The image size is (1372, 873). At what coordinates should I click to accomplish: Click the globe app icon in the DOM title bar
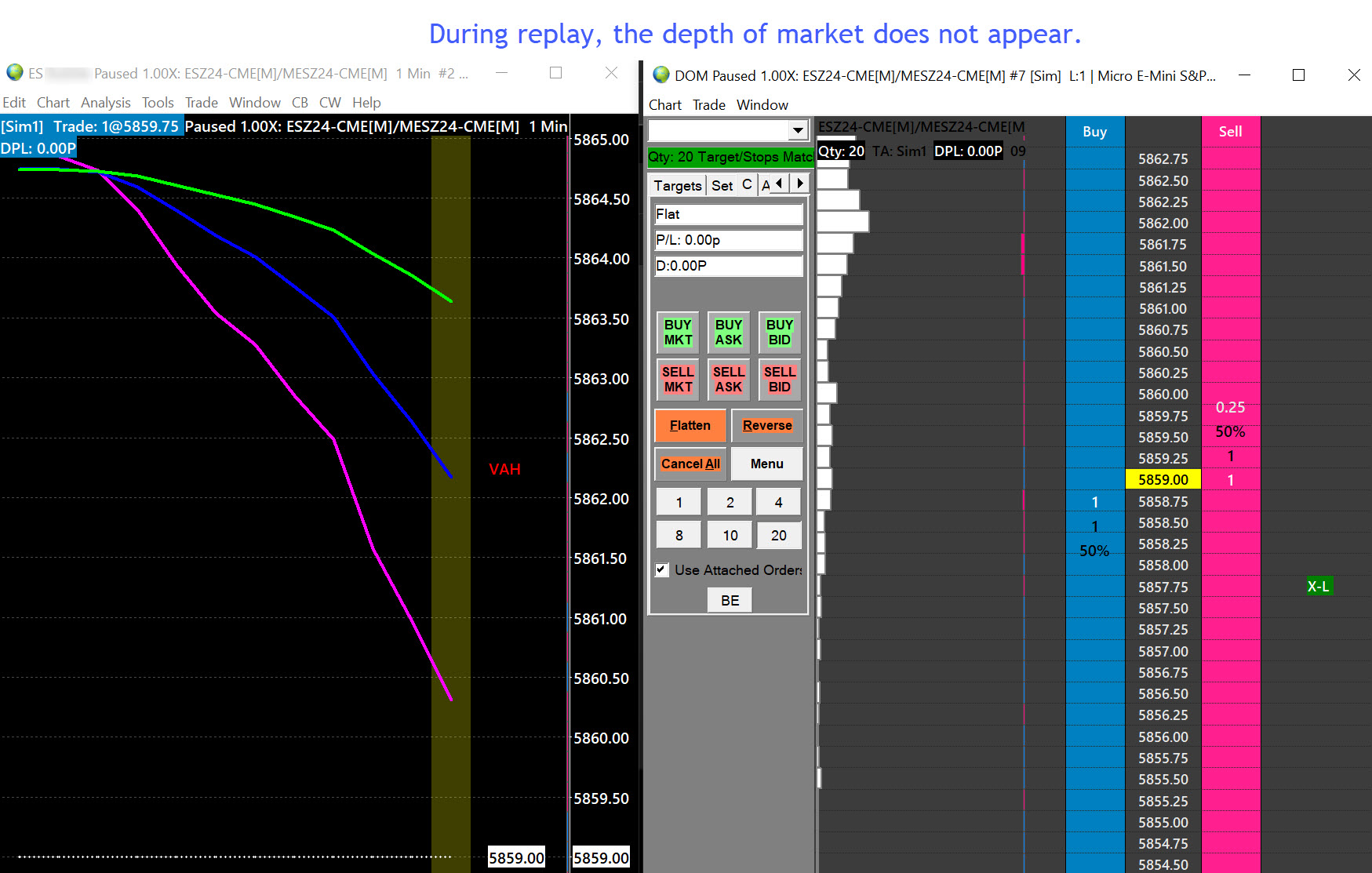[661, 75]
